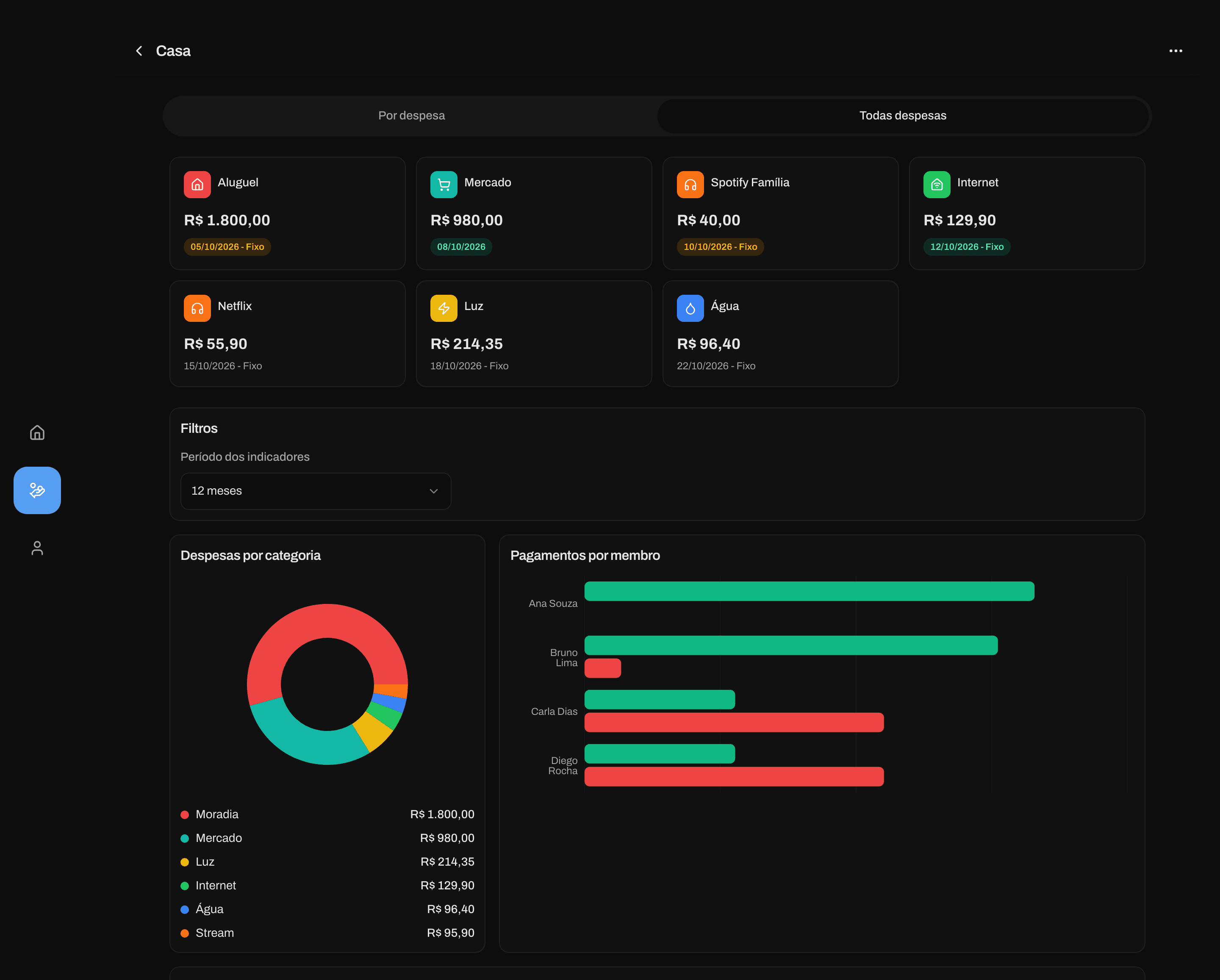
Task: Click the dropdown chevron in period selector
Action: pos(434,491)
